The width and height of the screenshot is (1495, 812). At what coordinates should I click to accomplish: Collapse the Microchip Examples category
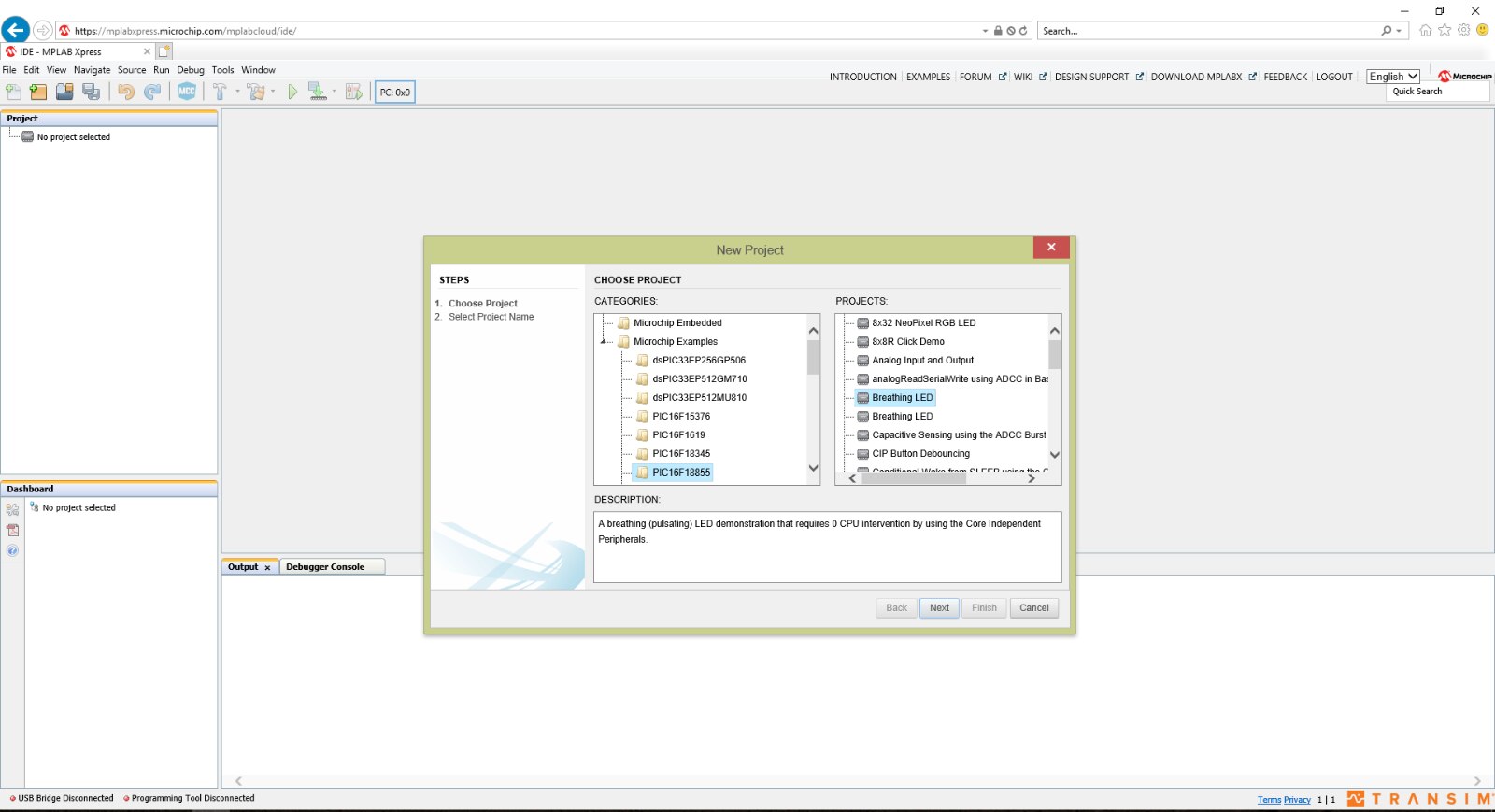tap(604, 342)
